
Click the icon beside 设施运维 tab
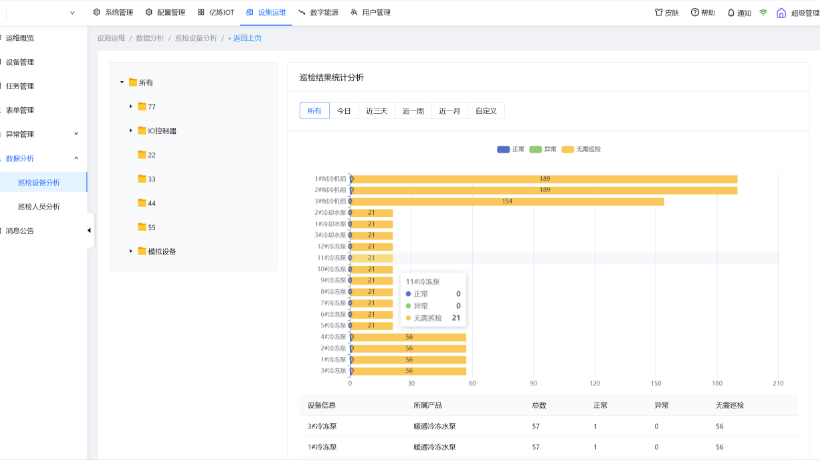pos(249,12)
